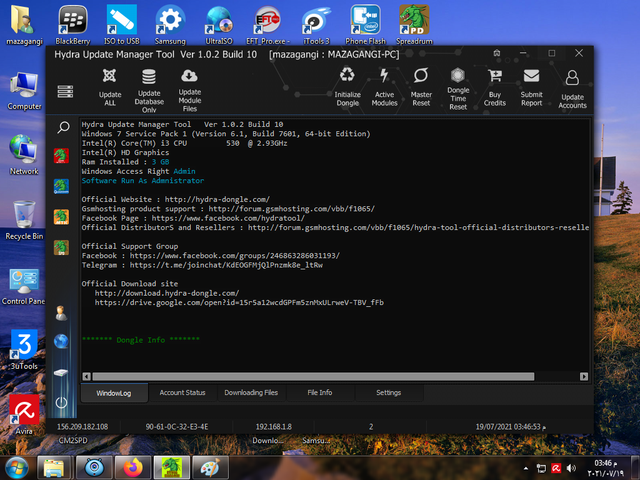This screenshot has height=480, width=640.
Task: Open the Avira desktop shortcut
Action: click(24, 414)
